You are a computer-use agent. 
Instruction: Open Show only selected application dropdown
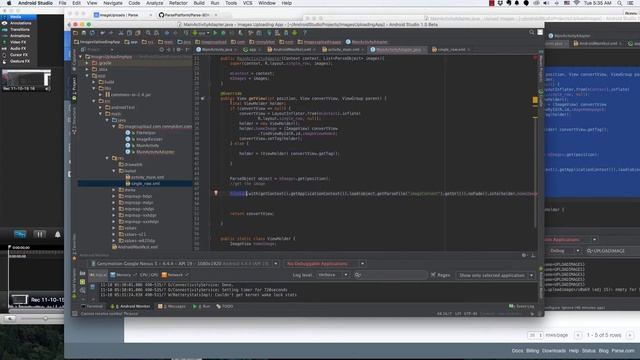point(495,276)
